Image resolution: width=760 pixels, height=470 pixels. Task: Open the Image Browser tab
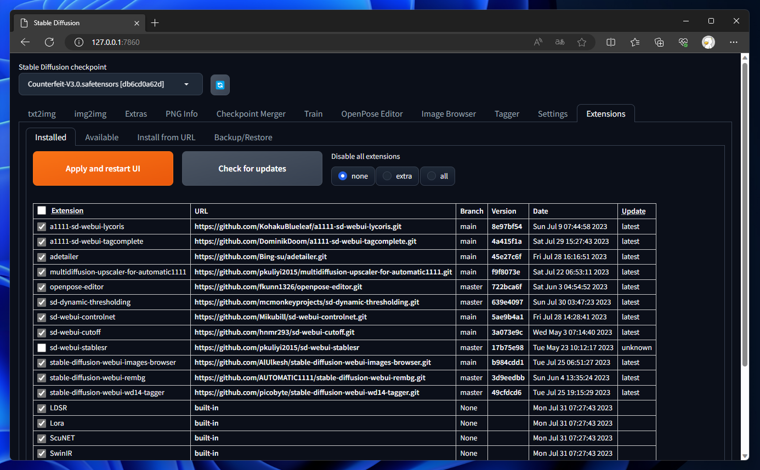point(448,114)
